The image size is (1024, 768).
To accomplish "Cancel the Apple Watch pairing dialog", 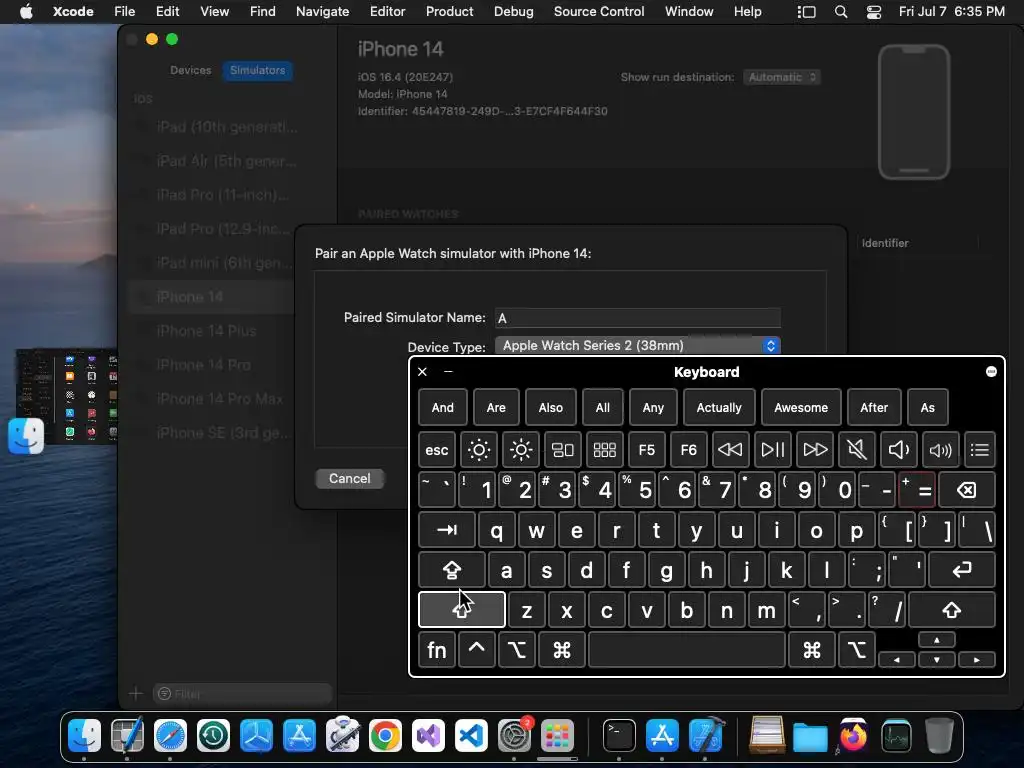I will point(349,479).
